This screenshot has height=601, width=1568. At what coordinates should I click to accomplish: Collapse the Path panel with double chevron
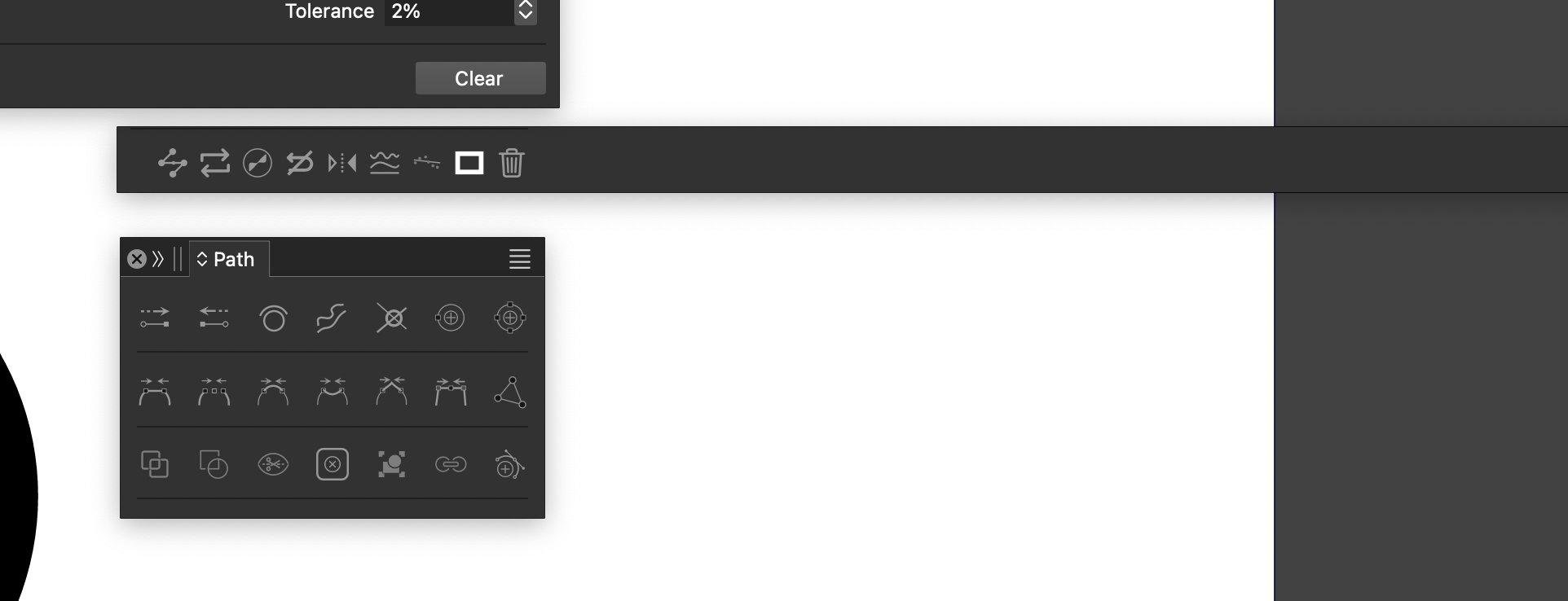pos(158,259)
